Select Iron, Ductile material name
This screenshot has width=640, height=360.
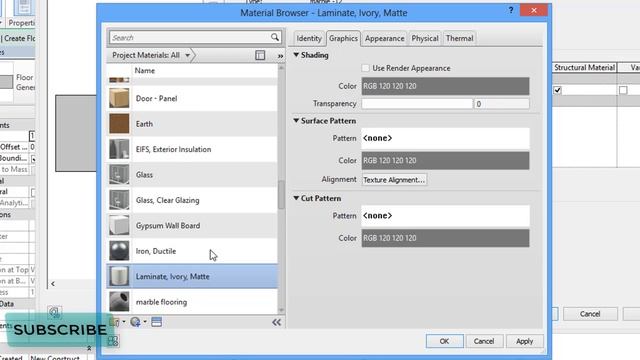click(156, 251)
